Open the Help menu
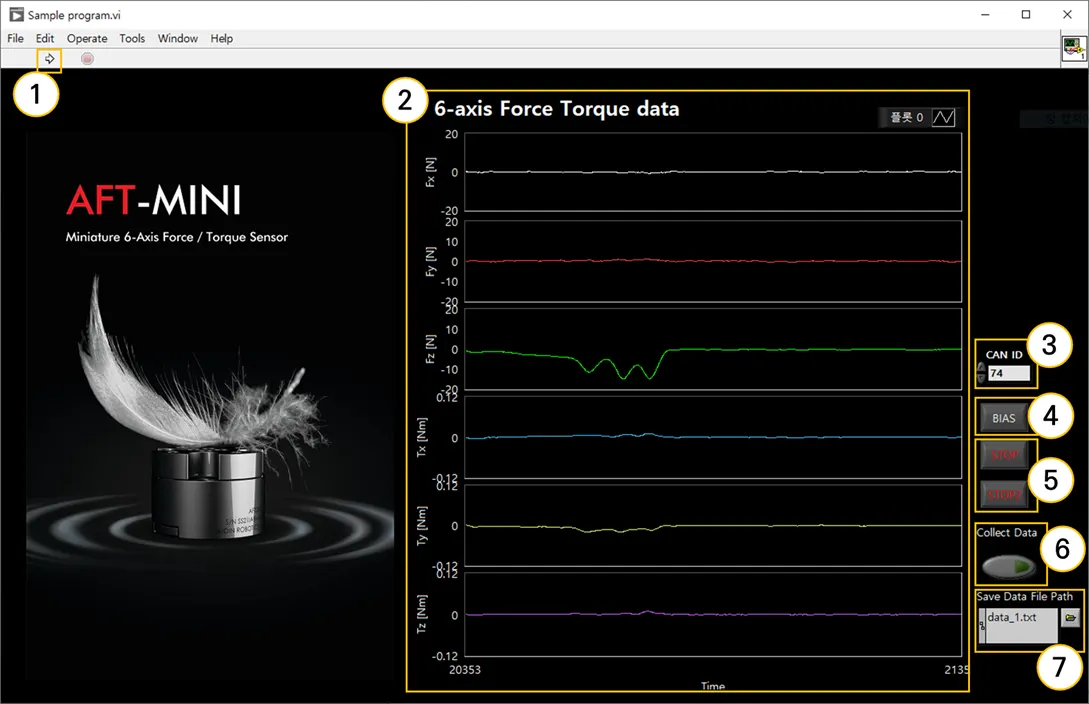 pyautogui.click(x=222, y=38)
